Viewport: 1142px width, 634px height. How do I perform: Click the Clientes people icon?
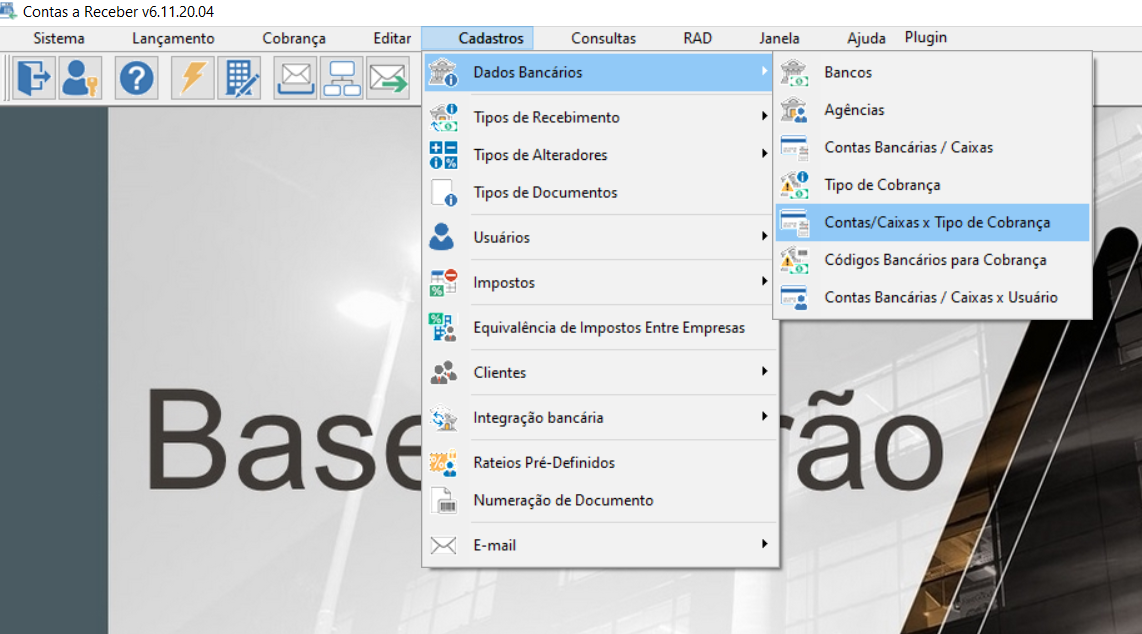(443, 373)
